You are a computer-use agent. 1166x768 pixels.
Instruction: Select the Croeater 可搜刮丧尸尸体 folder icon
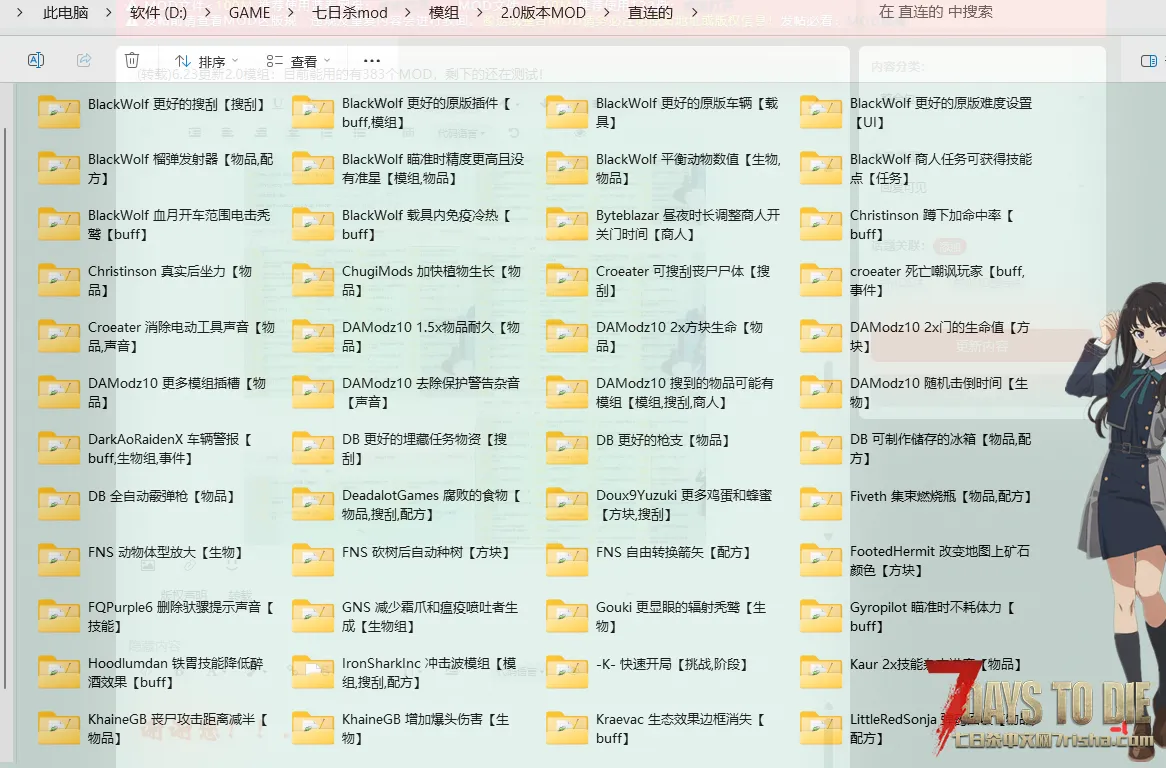pos(567,280)
